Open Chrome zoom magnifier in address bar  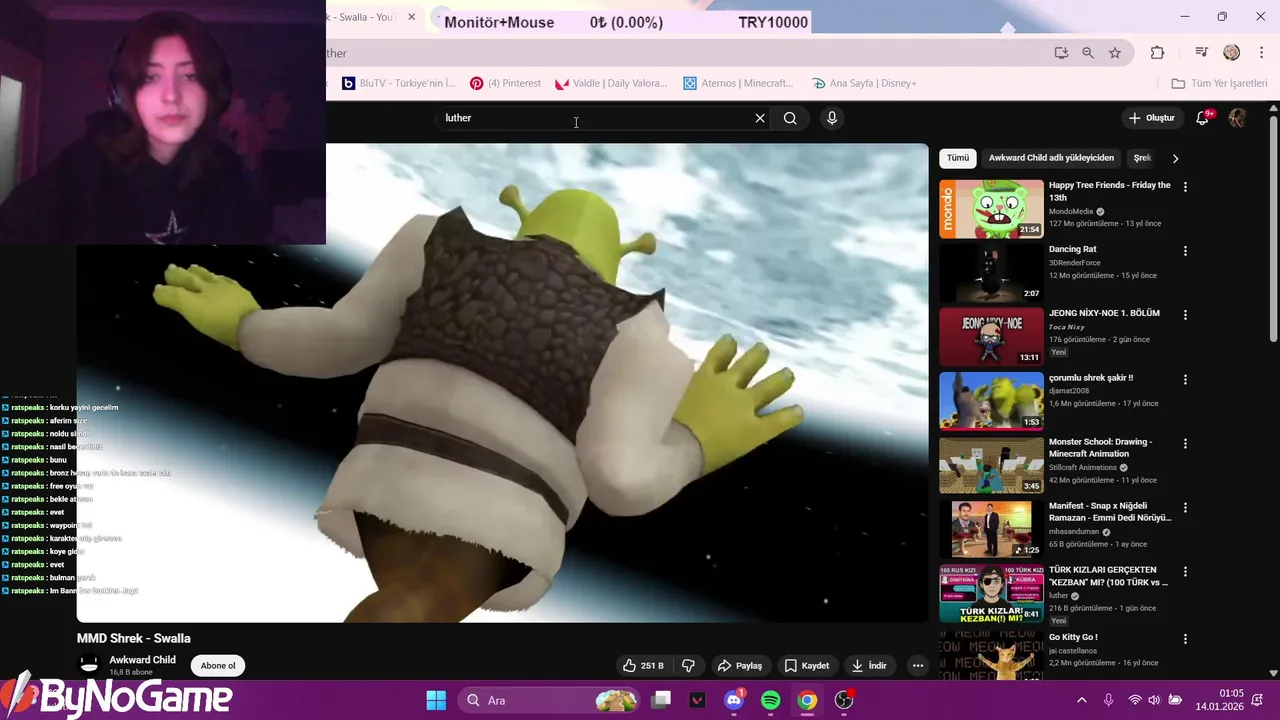coord(1088,53)
